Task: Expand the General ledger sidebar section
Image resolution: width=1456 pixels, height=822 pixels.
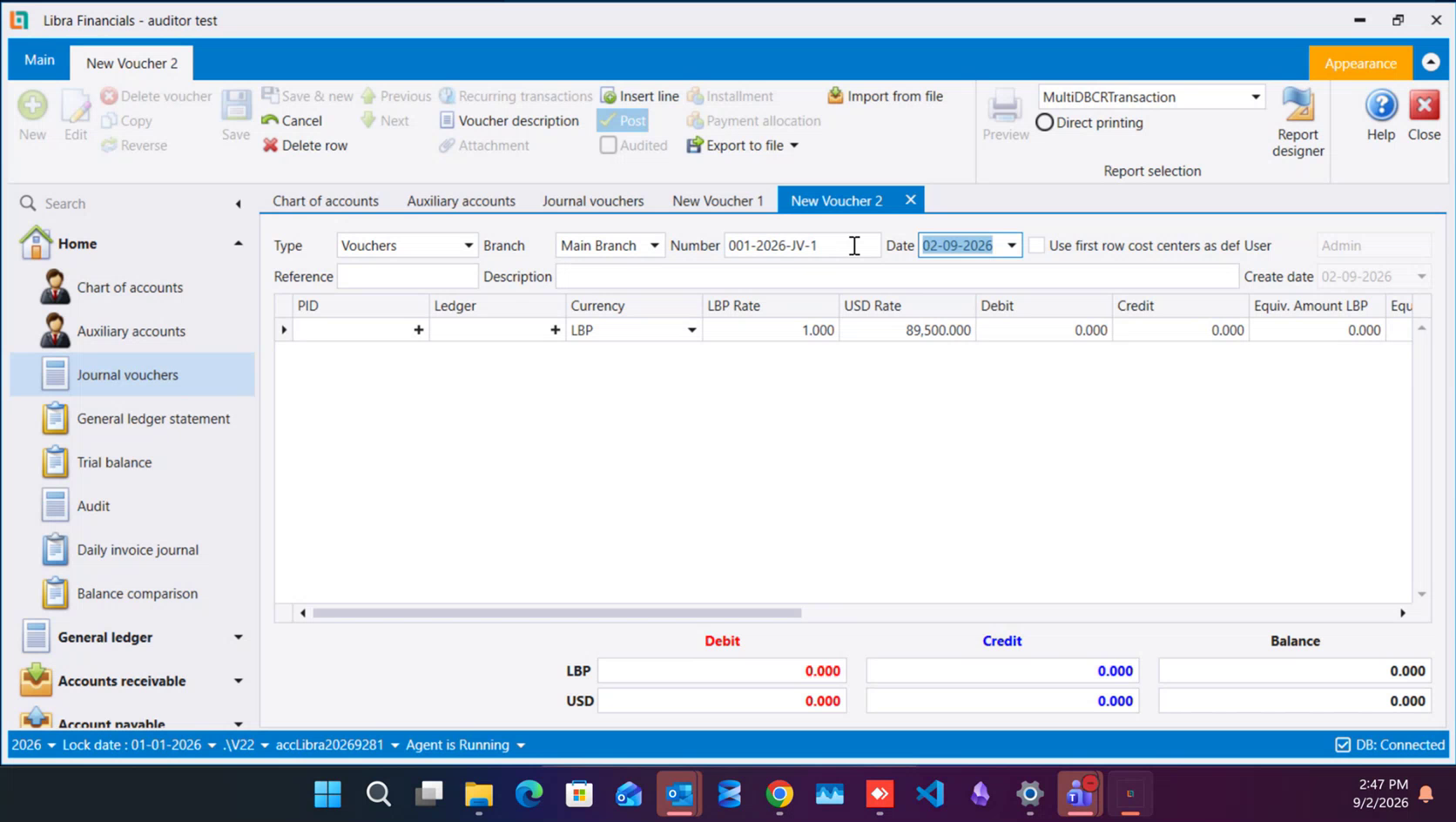Action: coord(238,637)
